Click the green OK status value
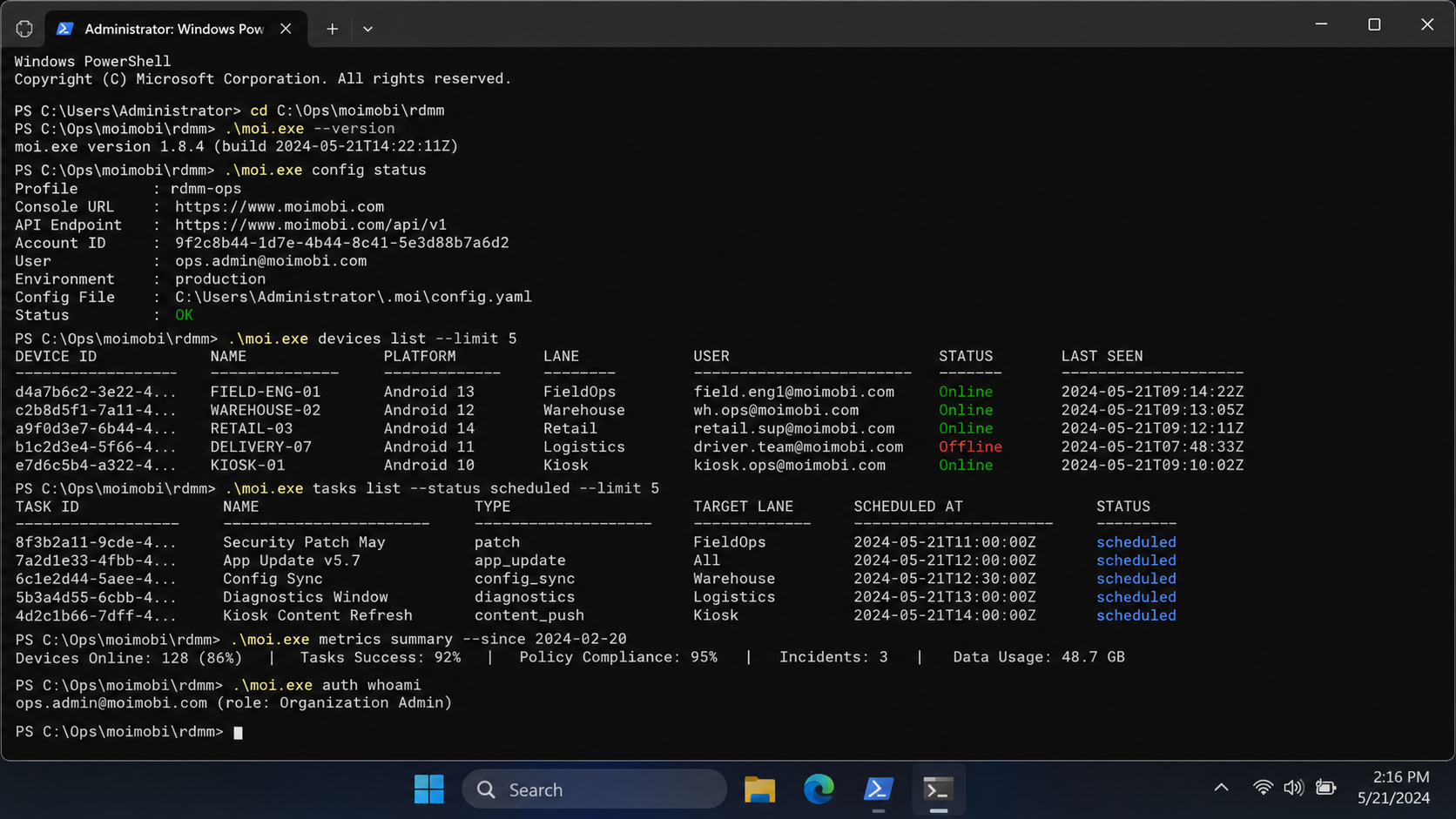The height and width of the screenshot is (819, 1456). click(184, 316)
